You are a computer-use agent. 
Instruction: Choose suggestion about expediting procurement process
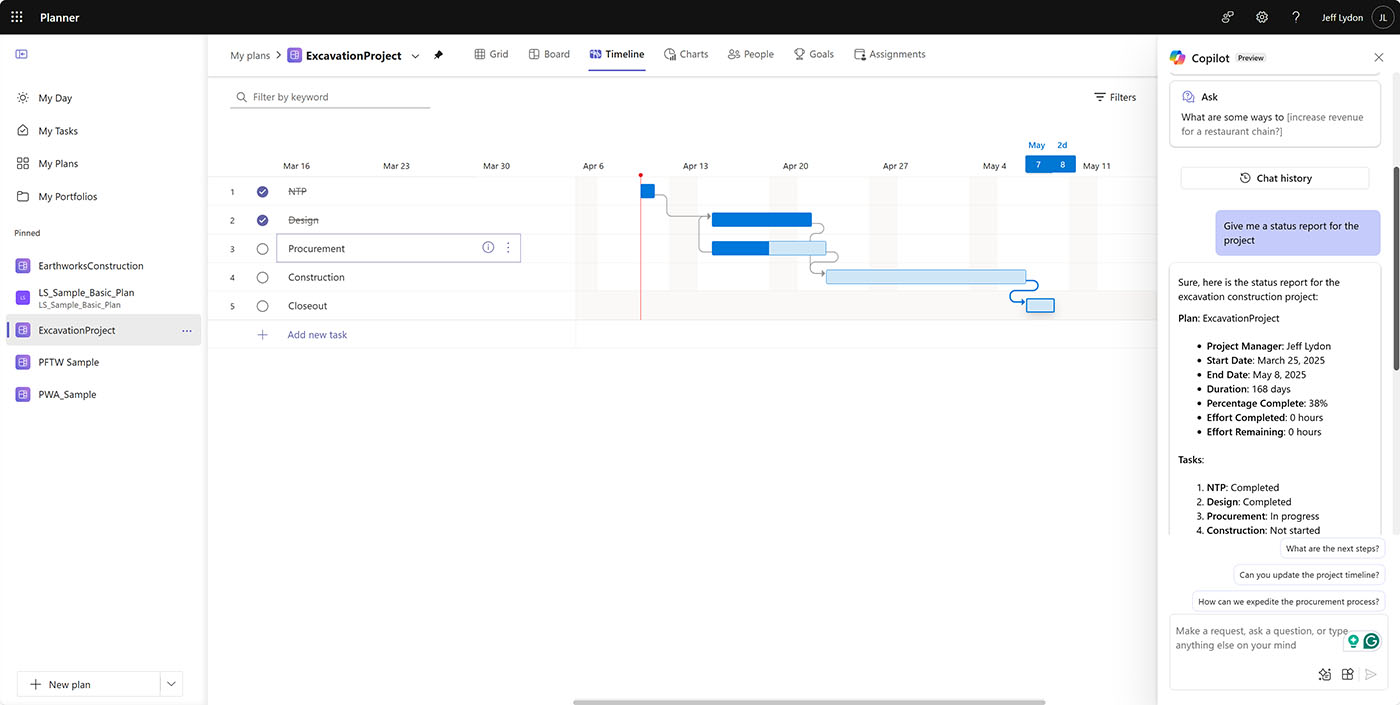1290,602
